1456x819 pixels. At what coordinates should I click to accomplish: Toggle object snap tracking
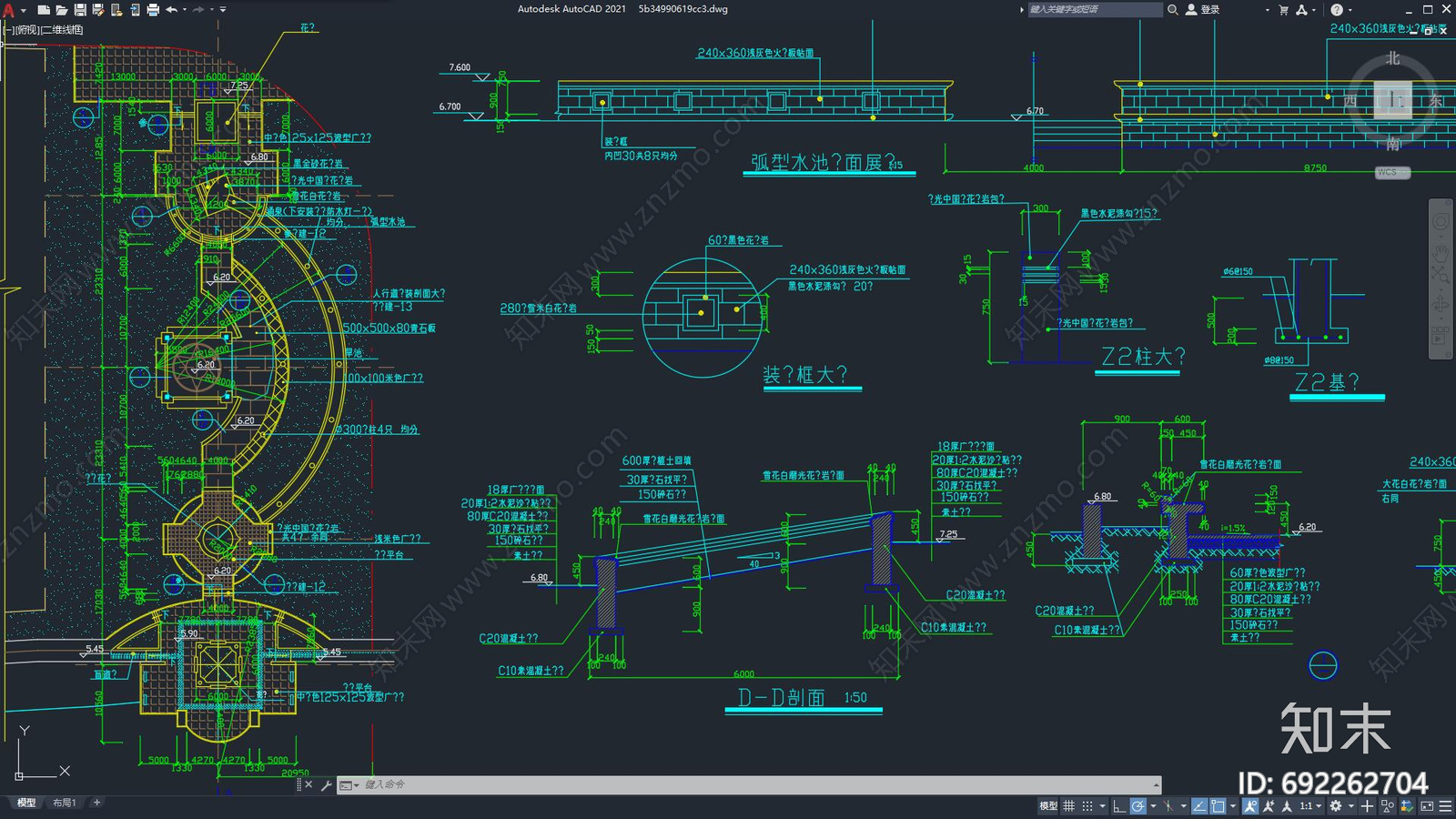click(1199, 806)
